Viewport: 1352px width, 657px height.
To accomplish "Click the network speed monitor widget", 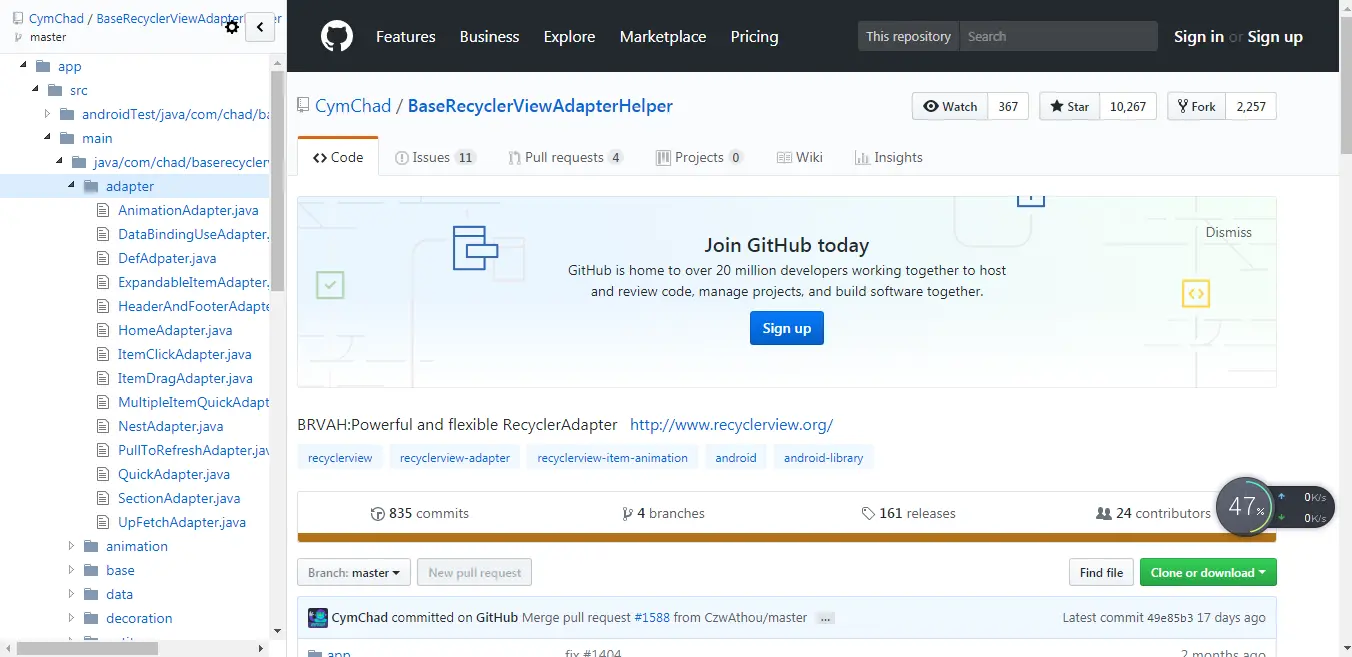I will tap(1275, 507).
